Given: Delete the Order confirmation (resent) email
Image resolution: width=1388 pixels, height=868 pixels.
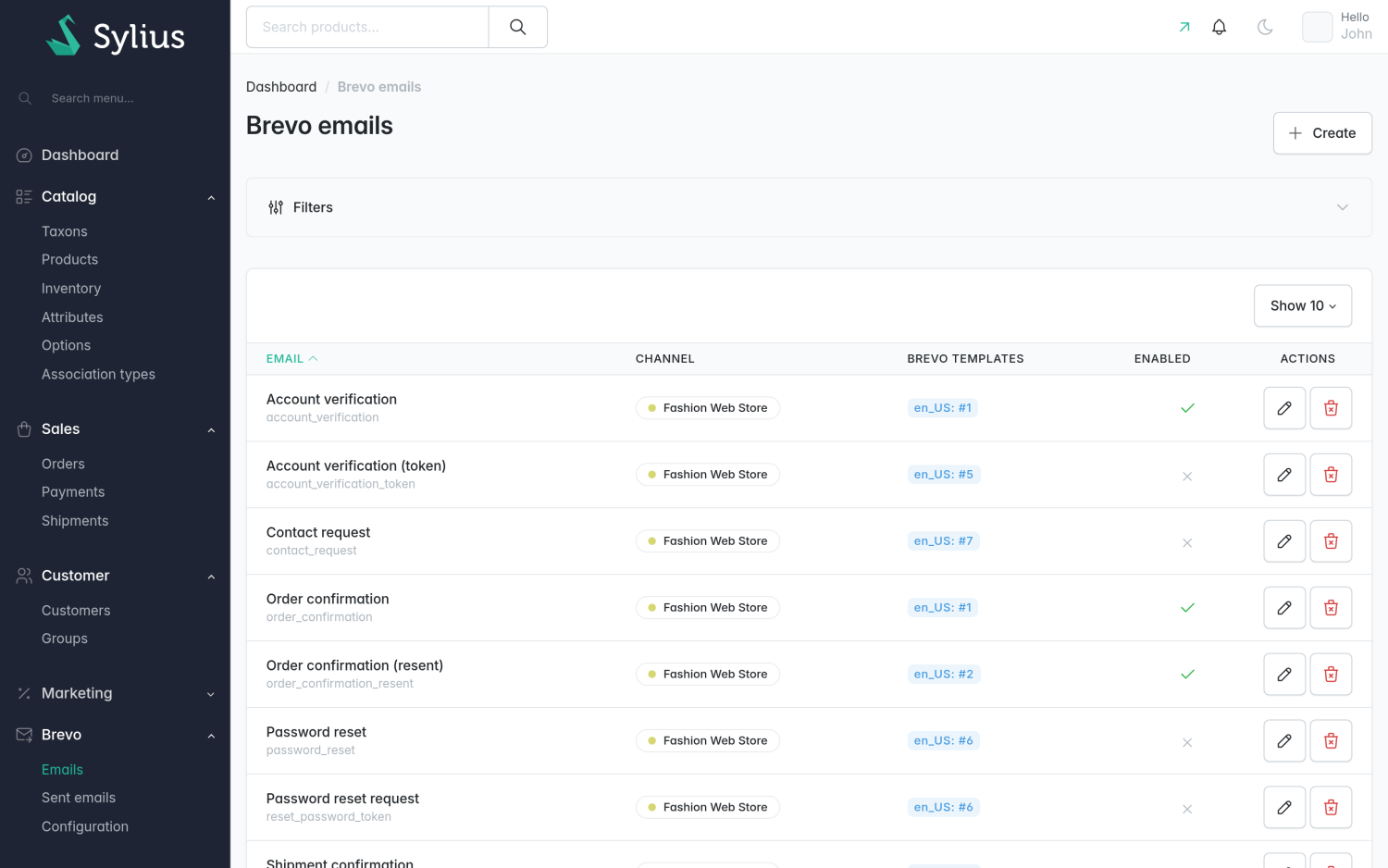Looking at the screenshot, I should (1331, 675).
